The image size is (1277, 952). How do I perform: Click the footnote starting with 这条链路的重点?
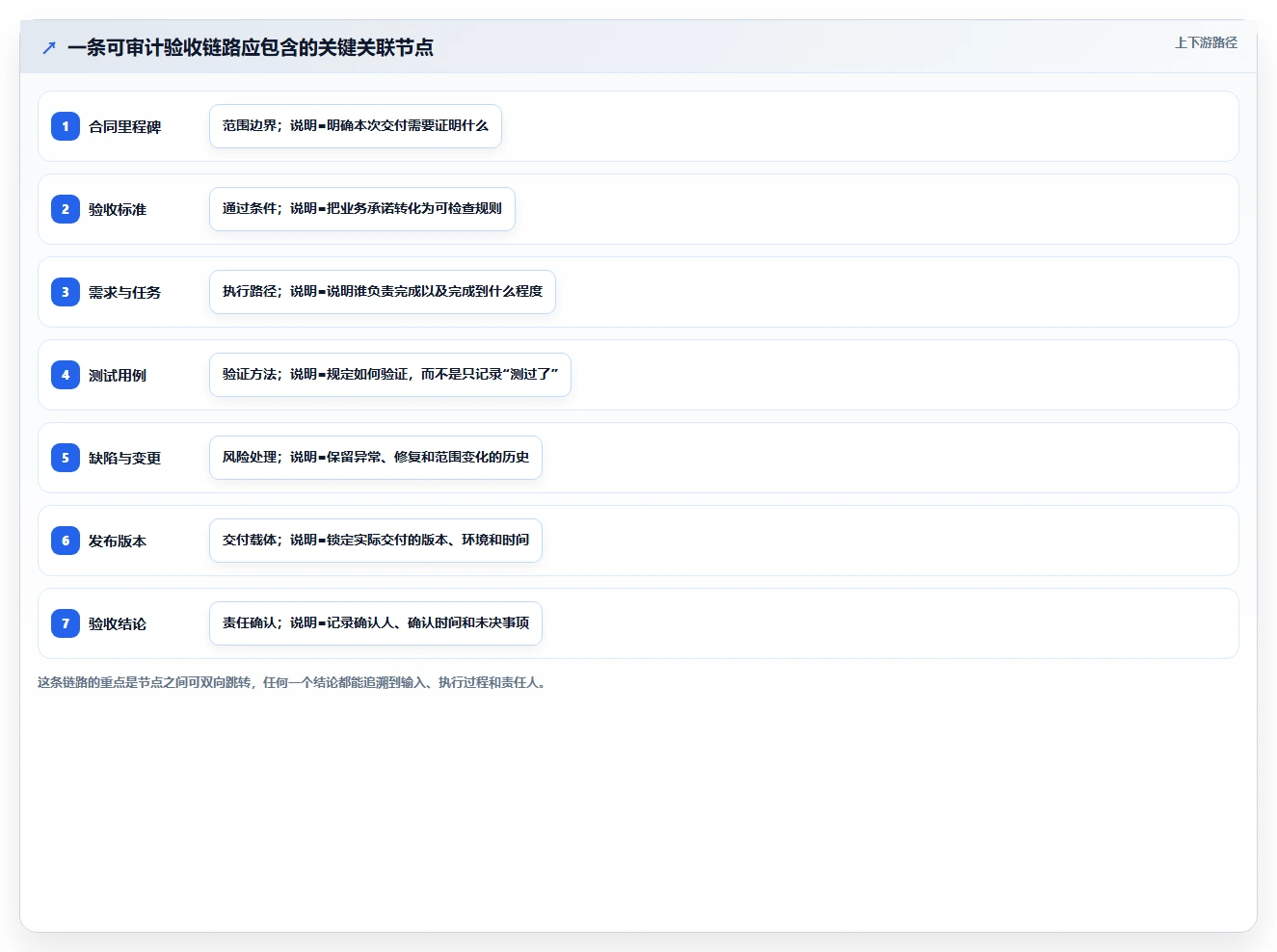(293, 682)
